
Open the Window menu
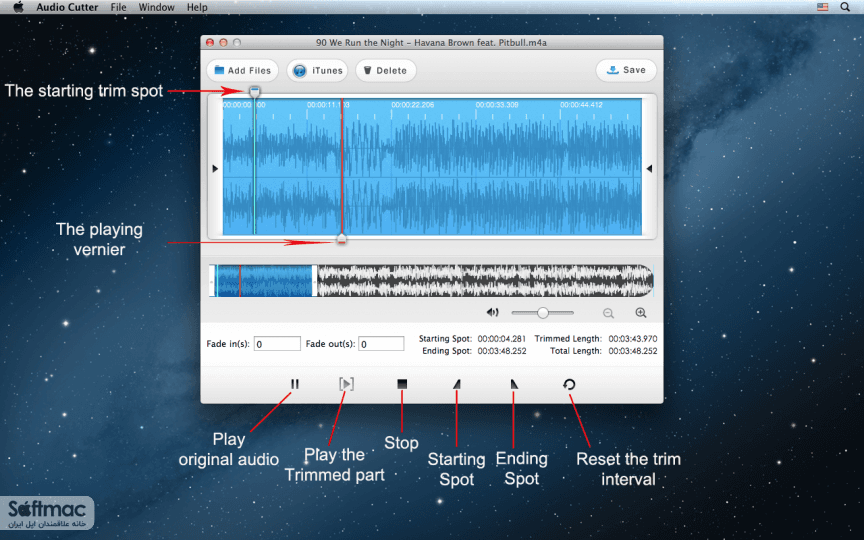coord(156,7)
